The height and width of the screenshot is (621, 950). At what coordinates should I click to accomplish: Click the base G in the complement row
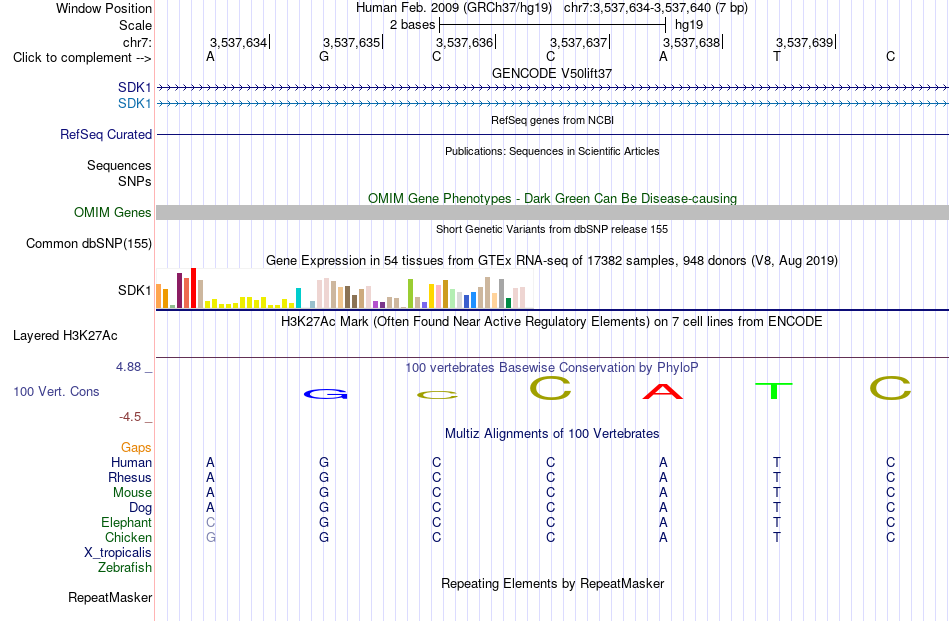pyautogui.click(x=324, y=57)
